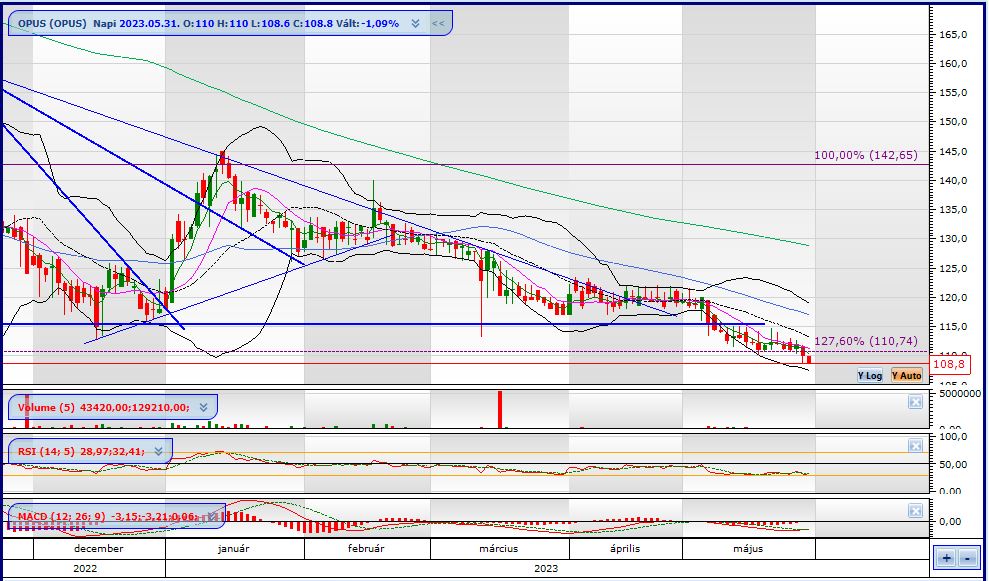Image resolution: width=989 pixels, height=581 pixels.
Task: Toggle Y Auto scaling
Action: pyautogui.click(x=906, y=375)
